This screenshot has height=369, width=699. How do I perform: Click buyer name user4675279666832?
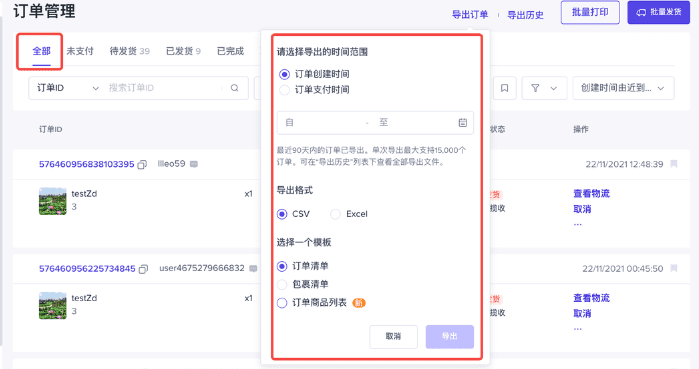click(x=202, y=268)
